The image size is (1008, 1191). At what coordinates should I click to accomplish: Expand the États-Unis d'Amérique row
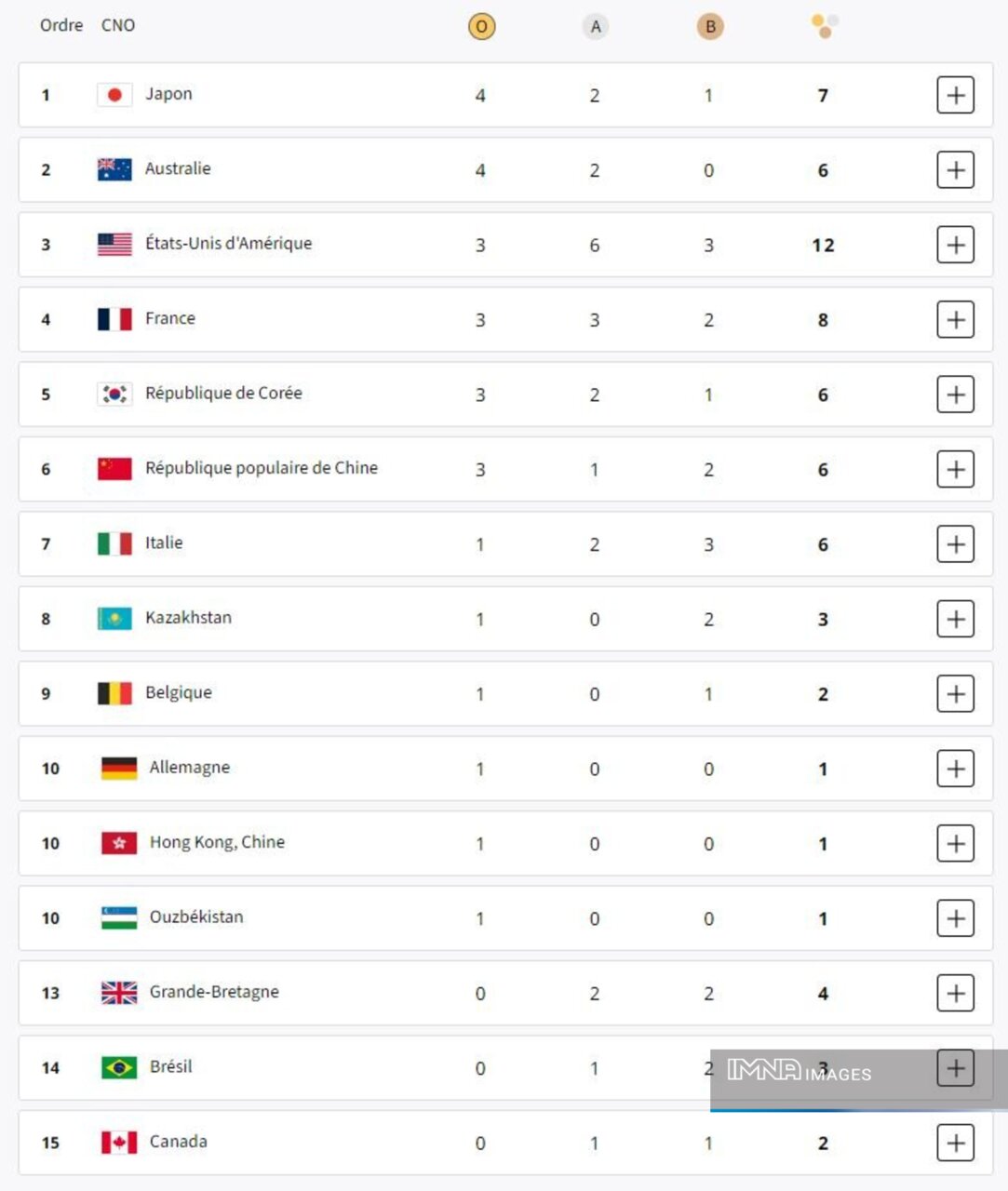click(955, 245)
